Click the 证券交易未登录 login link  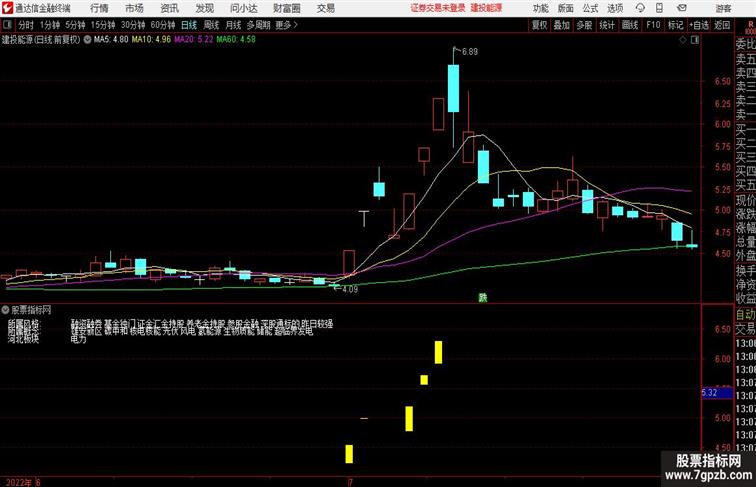pos(438,8)
